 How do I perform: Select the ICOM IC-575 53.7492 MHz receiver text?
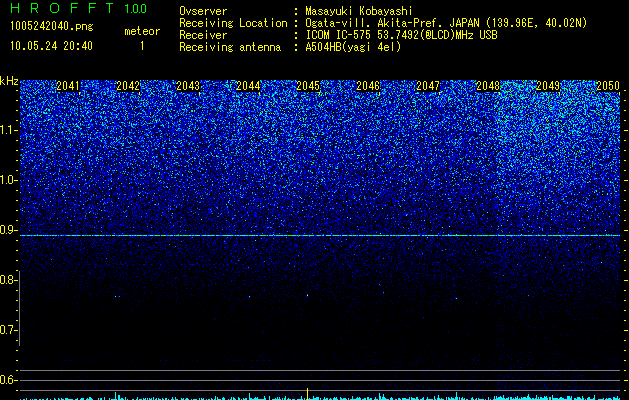[x=401, y=35]
